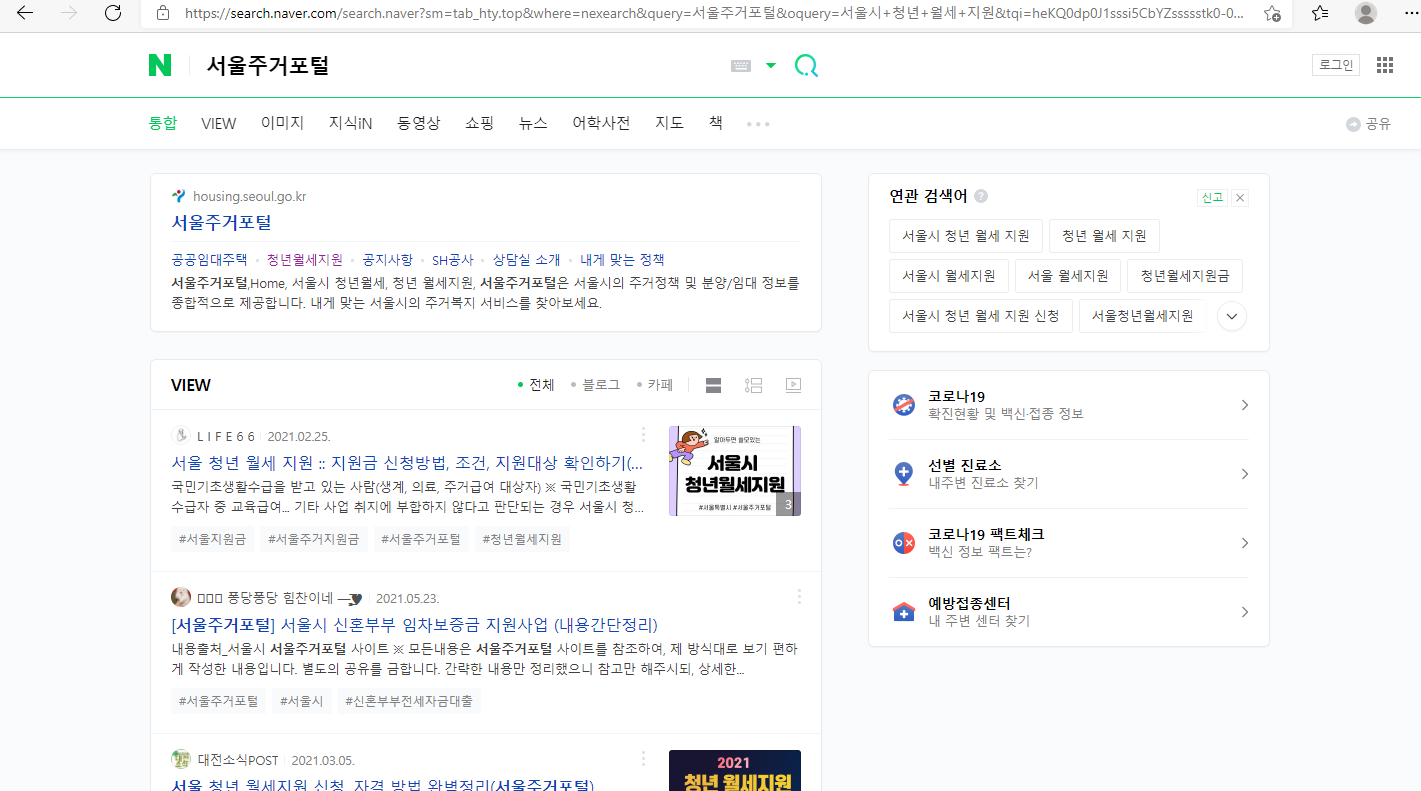Image resolution: width=1421 pixels, height=791 pixels.
Task: Switch VIEW to list layout icon
Action: (713, 385)
